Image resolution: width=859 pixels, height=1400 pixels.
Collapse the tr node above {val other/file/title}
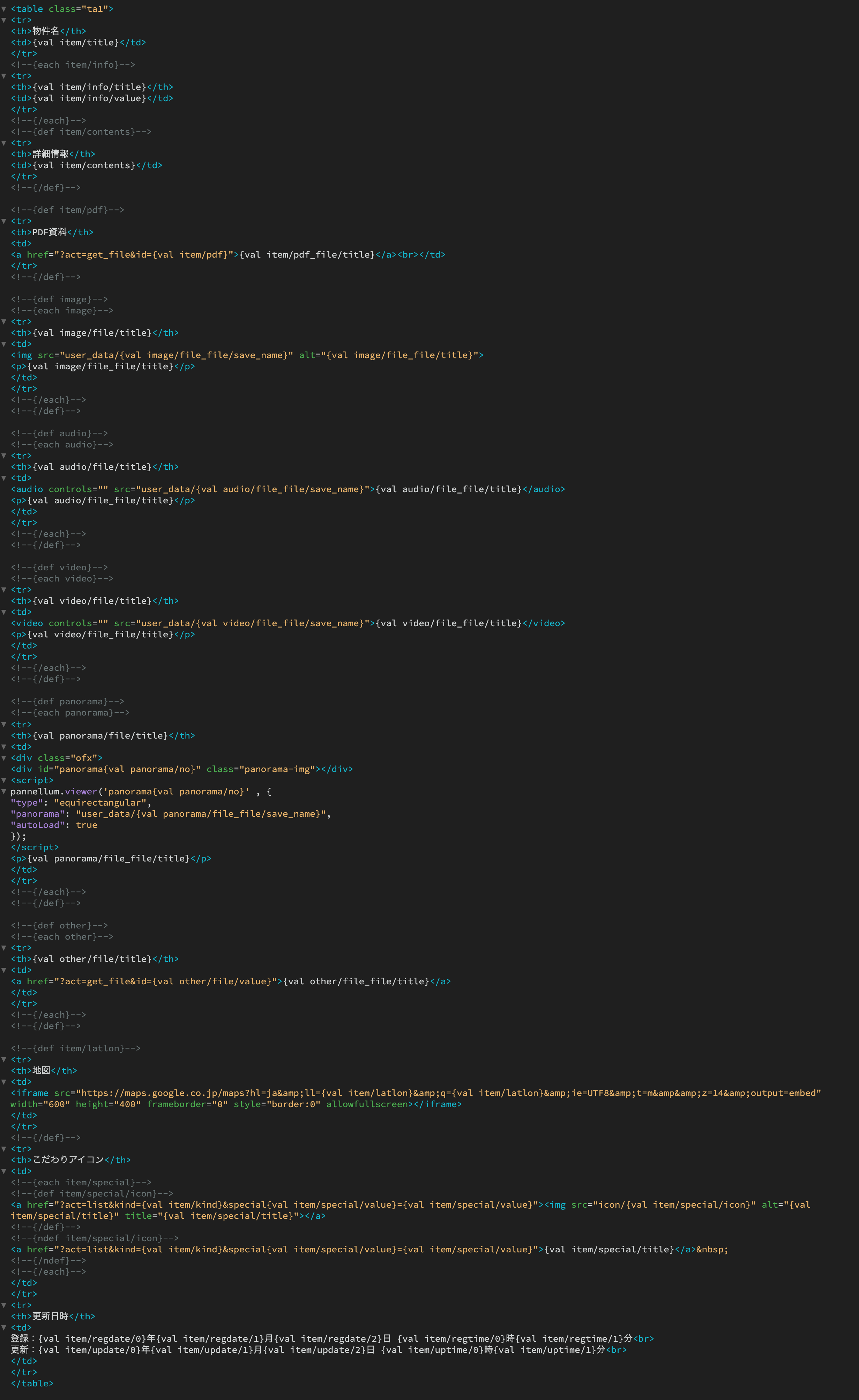pyautogui.click(x=4, y=948)
